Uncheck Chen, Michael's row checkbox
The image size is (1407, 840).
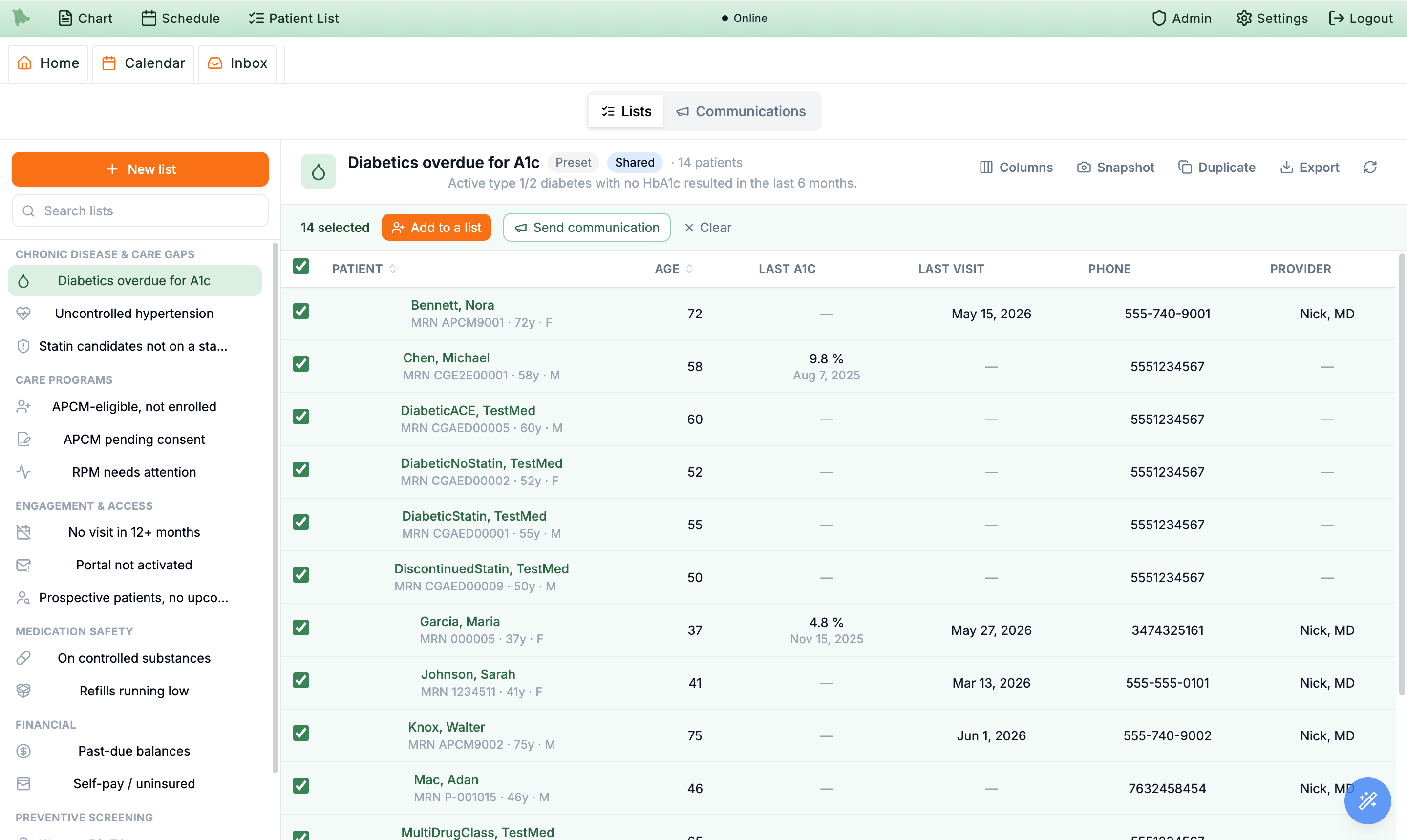click(300, 363)
